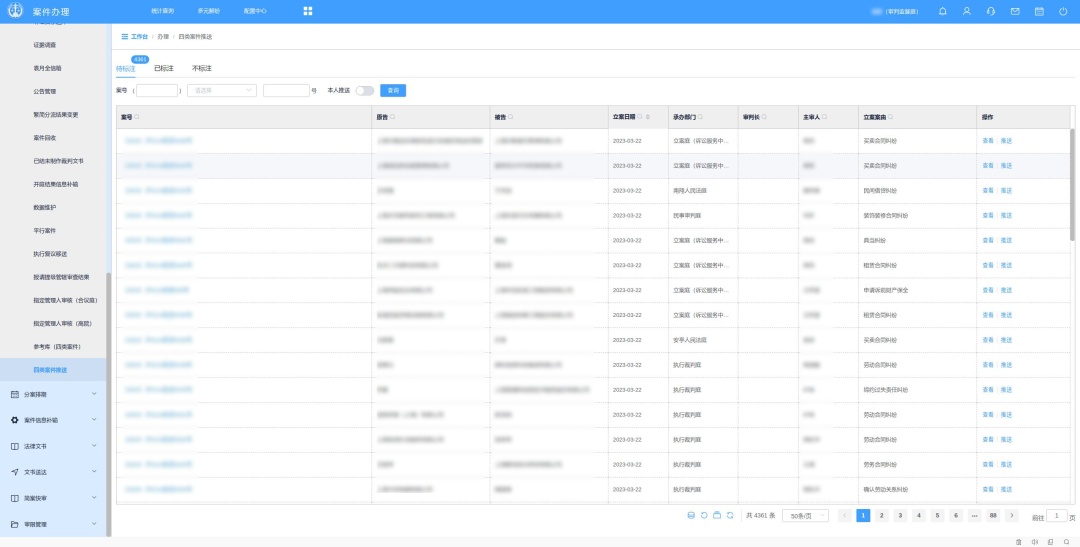Open the 请选择 dropdown in case number filter
This screenshot has width=1080, height=547.
click(x=222, y=90)
